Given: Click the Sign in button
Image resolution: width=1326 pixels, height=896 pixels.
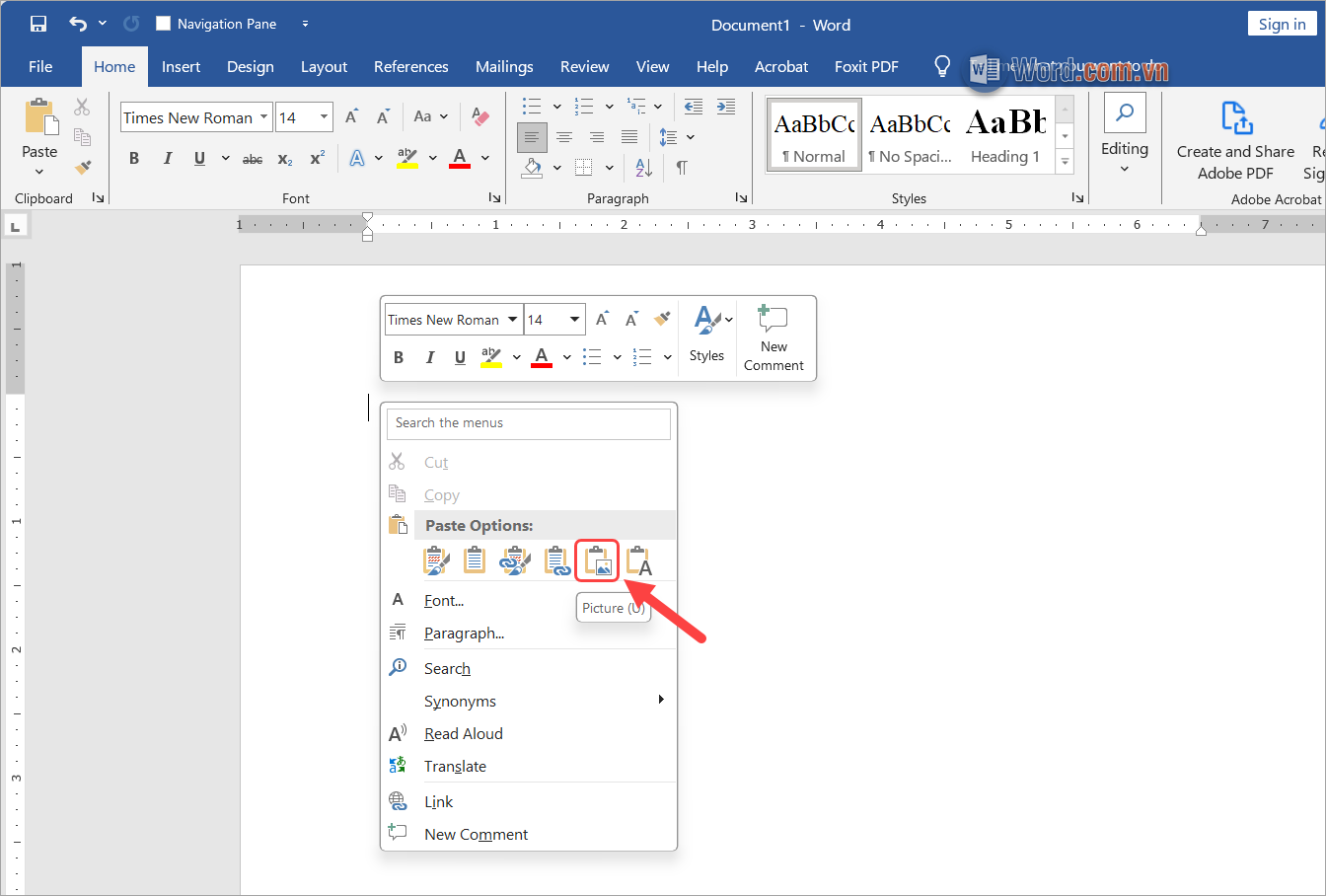Looking at the screenshot, I should pyautogui.click(x=1282, y=24).
